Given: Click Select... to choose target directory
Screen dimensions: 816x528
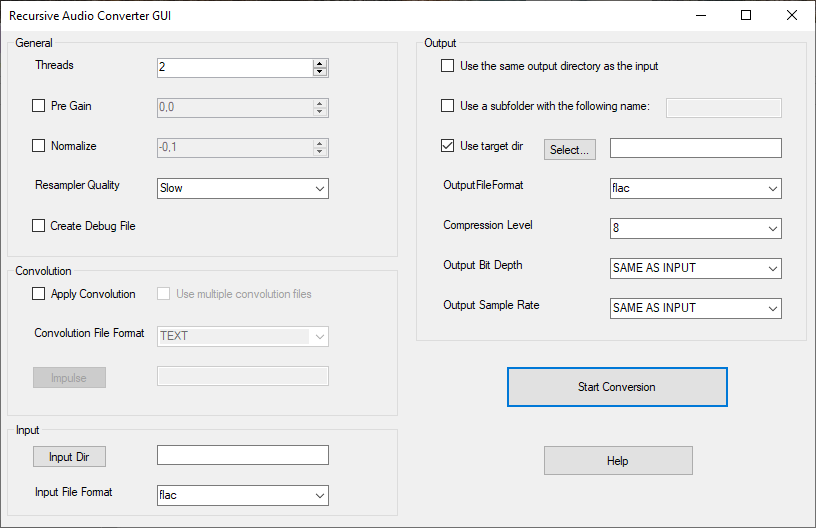Looking at the screenshot, I should (570, 150).
